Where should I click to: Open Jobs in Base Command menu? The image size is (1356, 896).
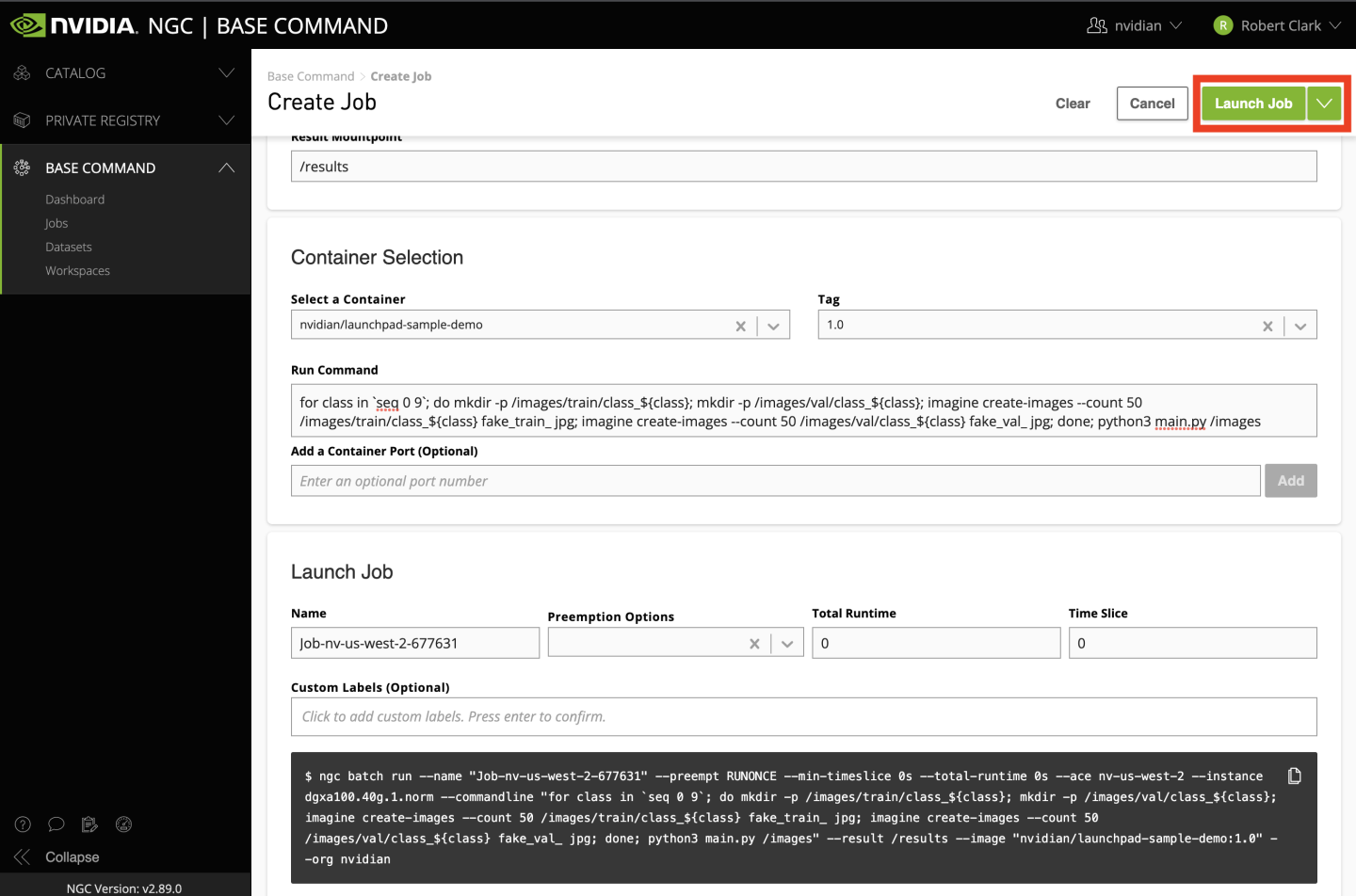pos(56,223)
